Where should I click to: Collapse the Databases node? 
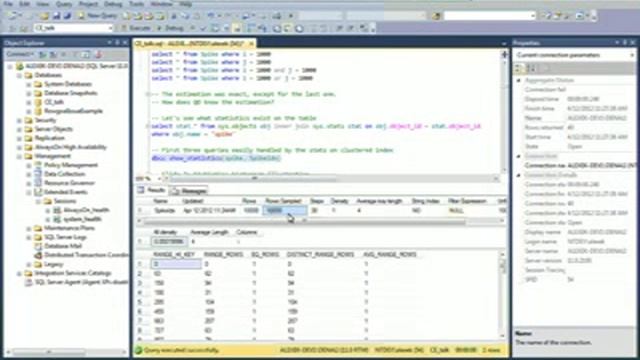pos(19,75)
